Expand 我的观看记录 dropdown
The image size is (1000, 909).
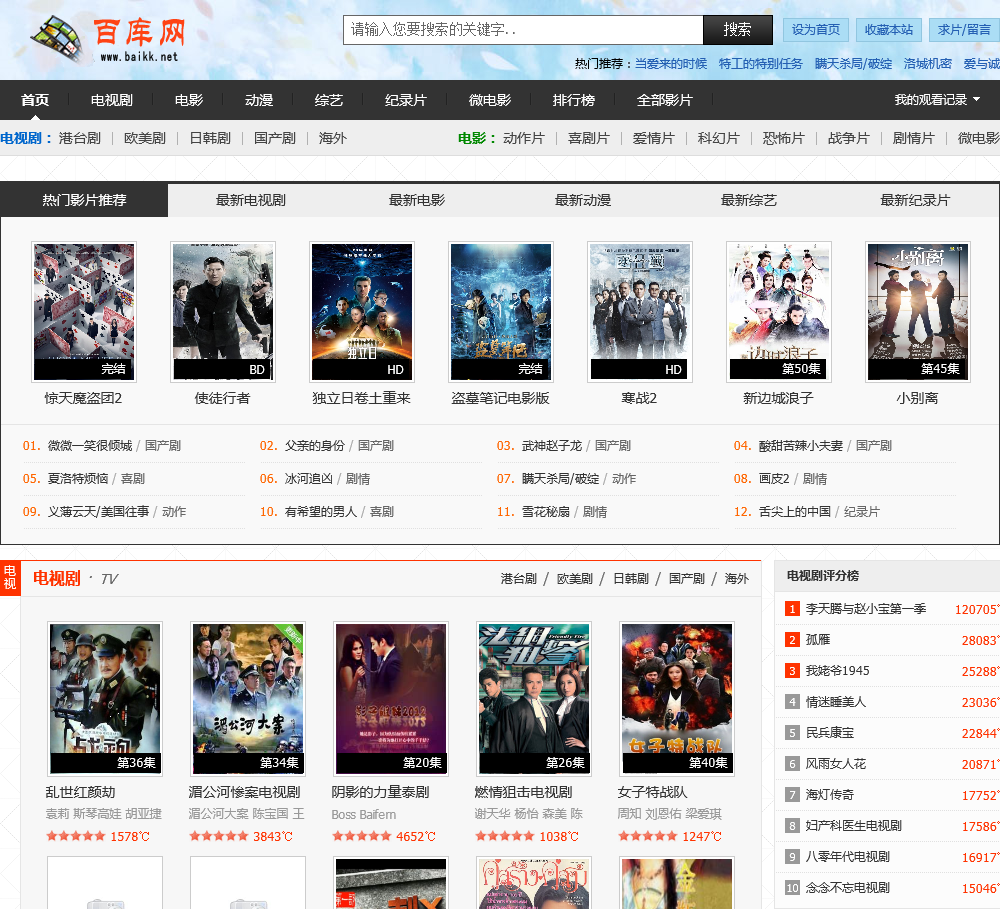(936, 100)
